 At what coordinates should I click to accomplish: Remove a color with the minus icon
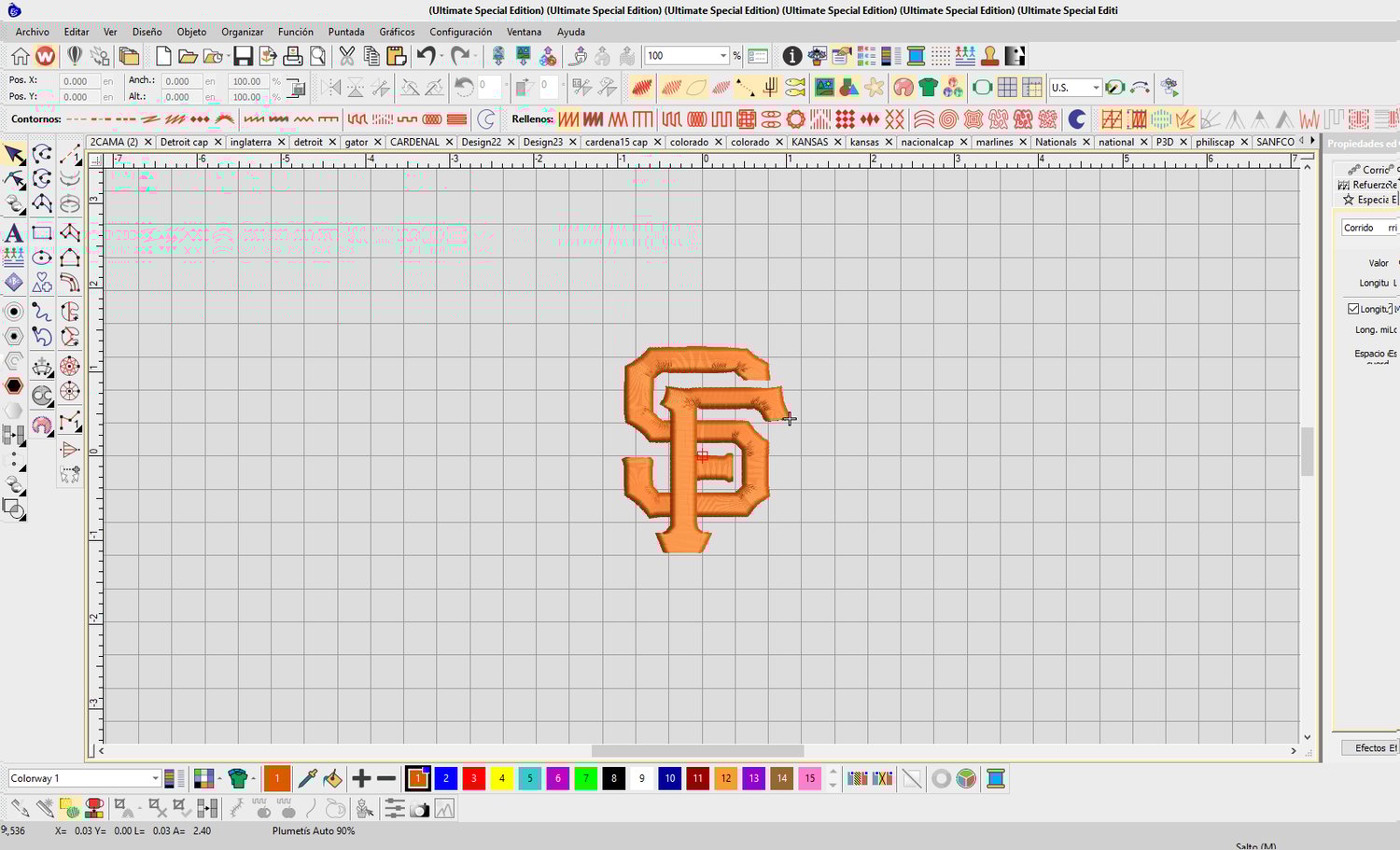click(x=387, y=778)
